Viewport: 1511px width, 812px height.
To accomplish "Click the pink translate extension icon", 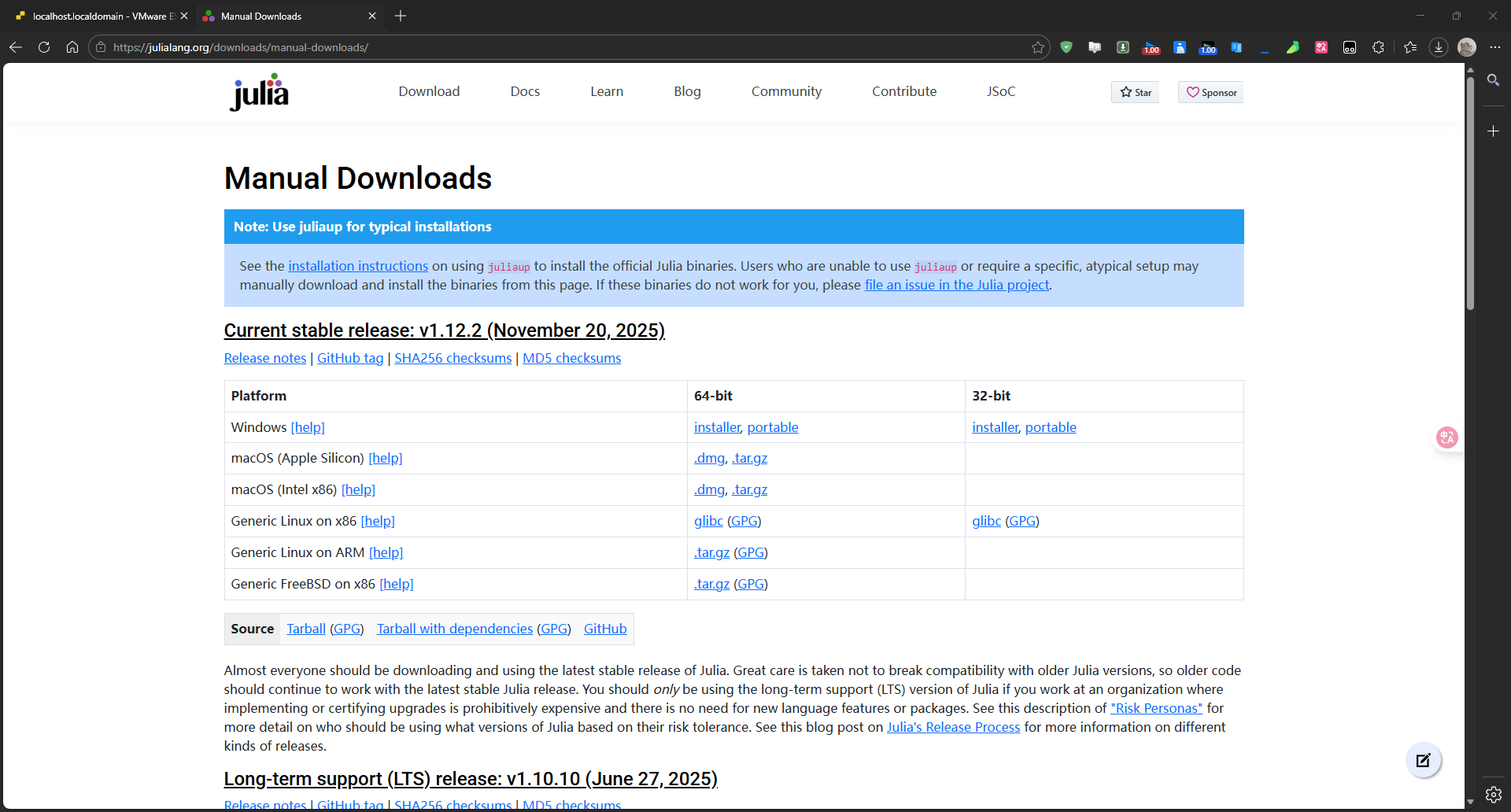I will (1321, 47).
